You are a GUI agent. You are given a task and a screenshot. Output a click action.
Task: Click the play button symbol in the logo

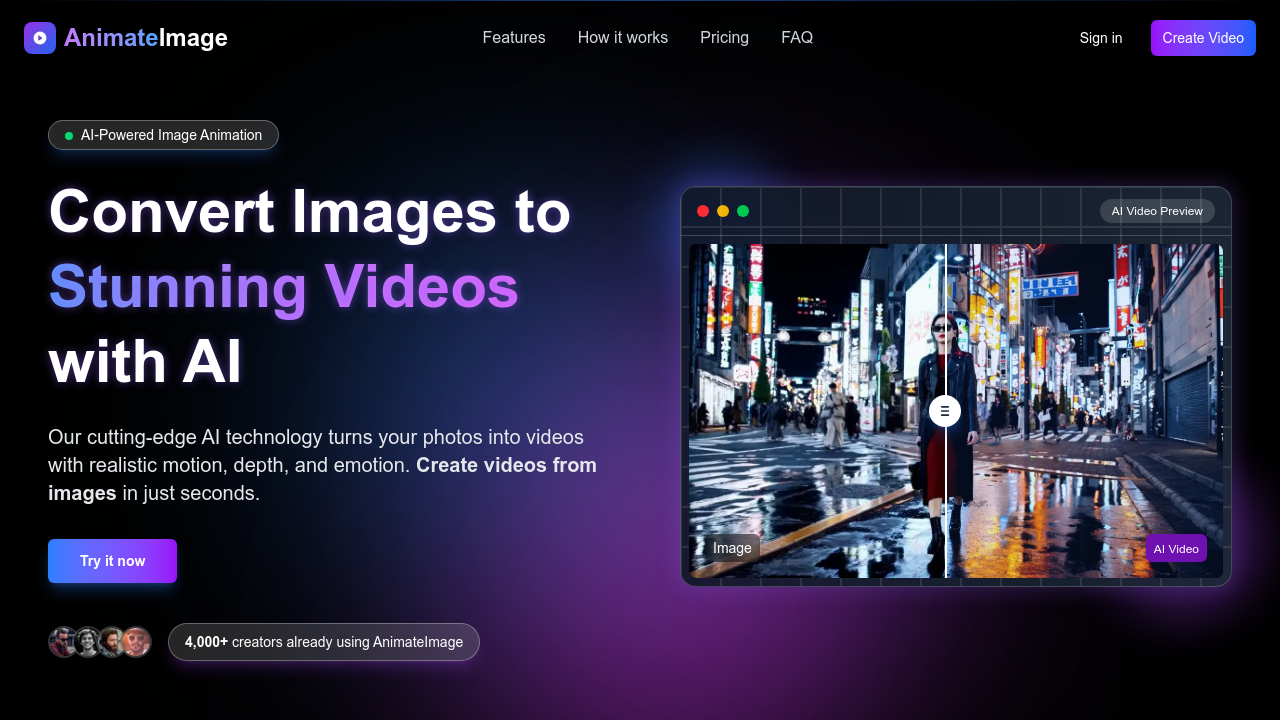coord(39,38)
